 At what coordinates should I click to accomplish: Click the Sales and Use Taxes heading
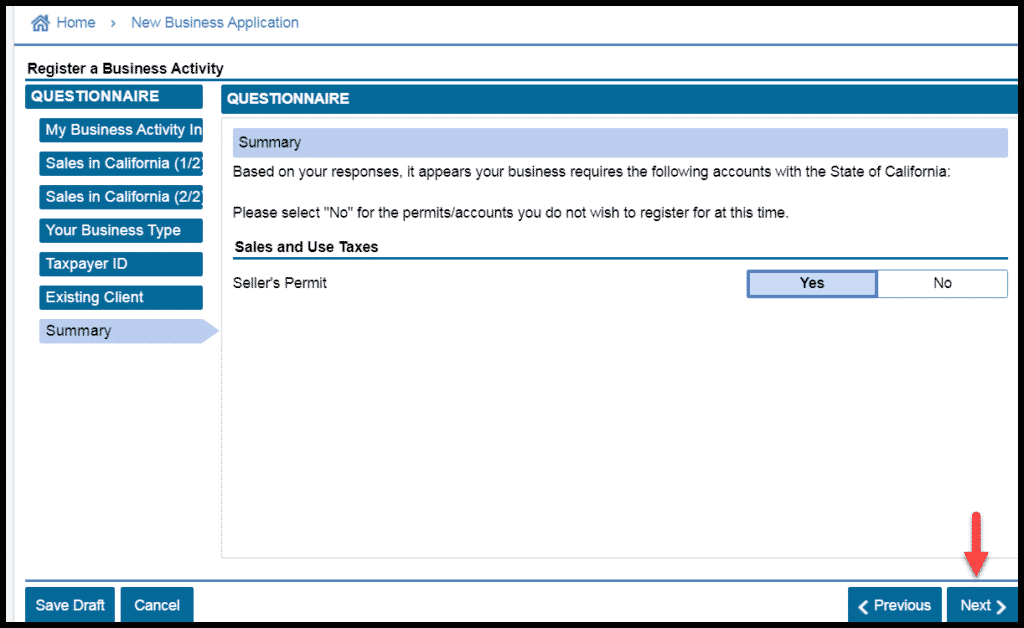pos(306,247)
